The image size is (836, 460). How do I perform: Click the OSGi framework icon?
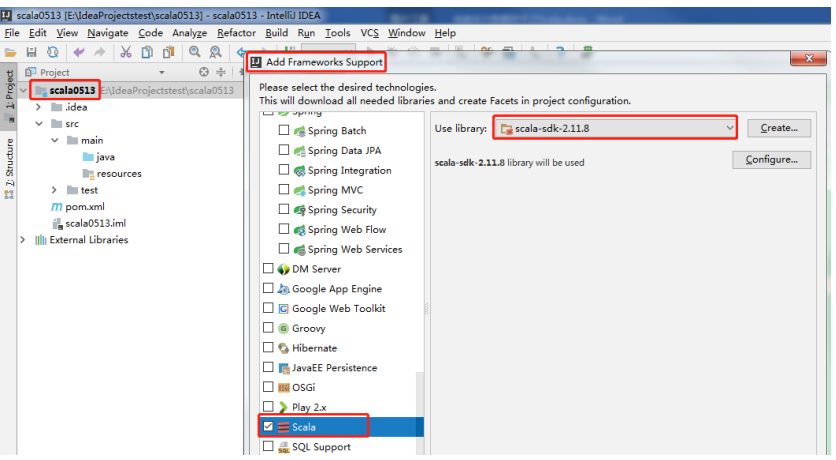[284, 388]
